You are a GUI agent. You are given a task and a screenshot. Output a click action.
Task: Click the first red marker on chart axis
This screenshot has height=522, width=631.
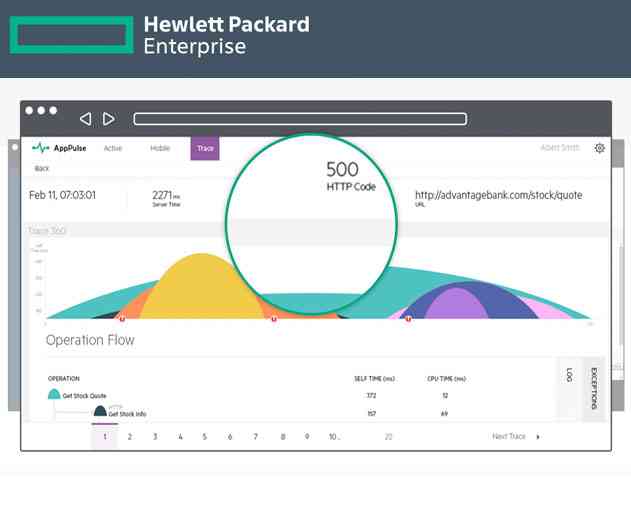click(122, 319)
